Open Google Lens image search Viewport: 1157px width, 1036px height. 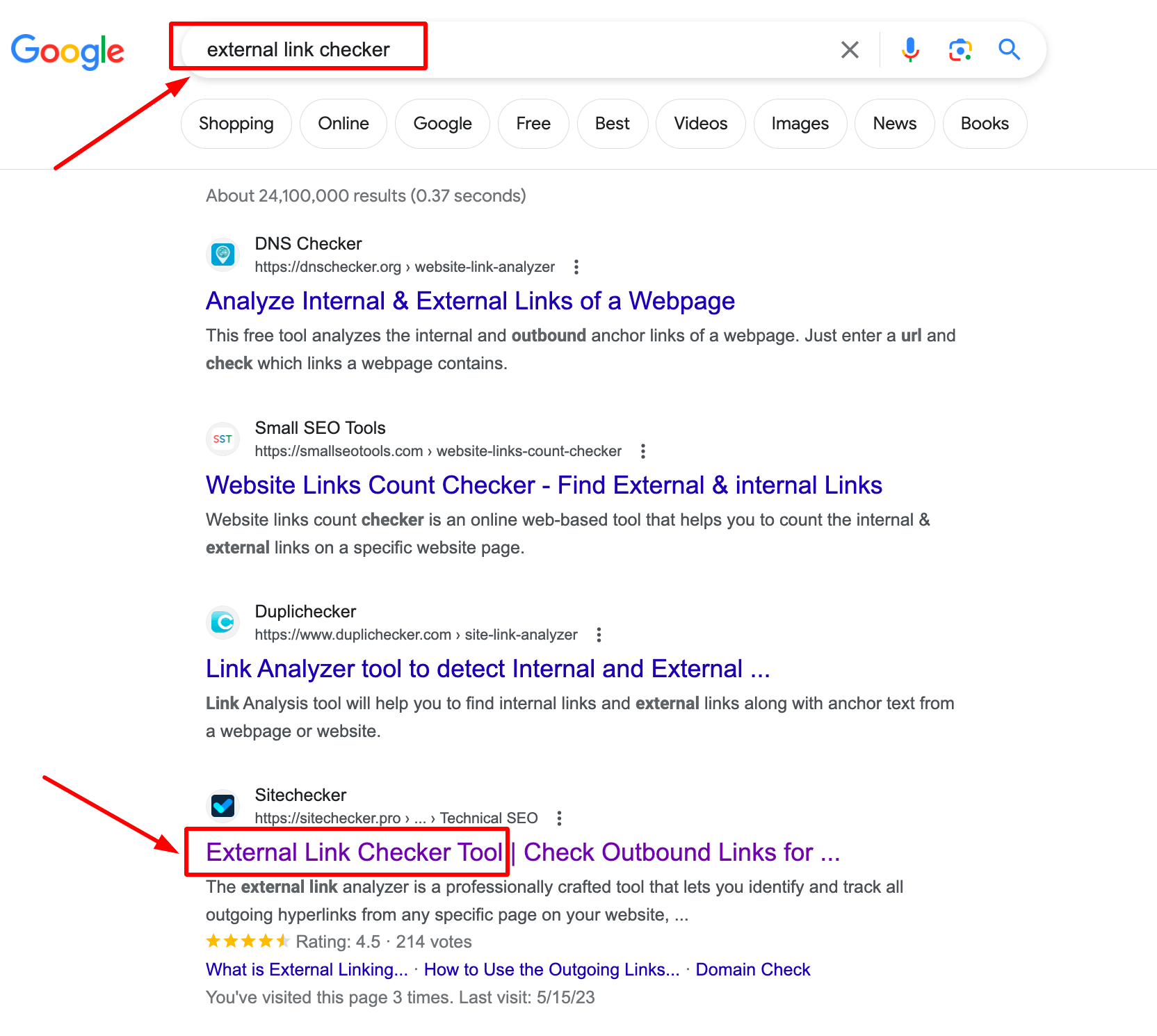coord(960,49)
